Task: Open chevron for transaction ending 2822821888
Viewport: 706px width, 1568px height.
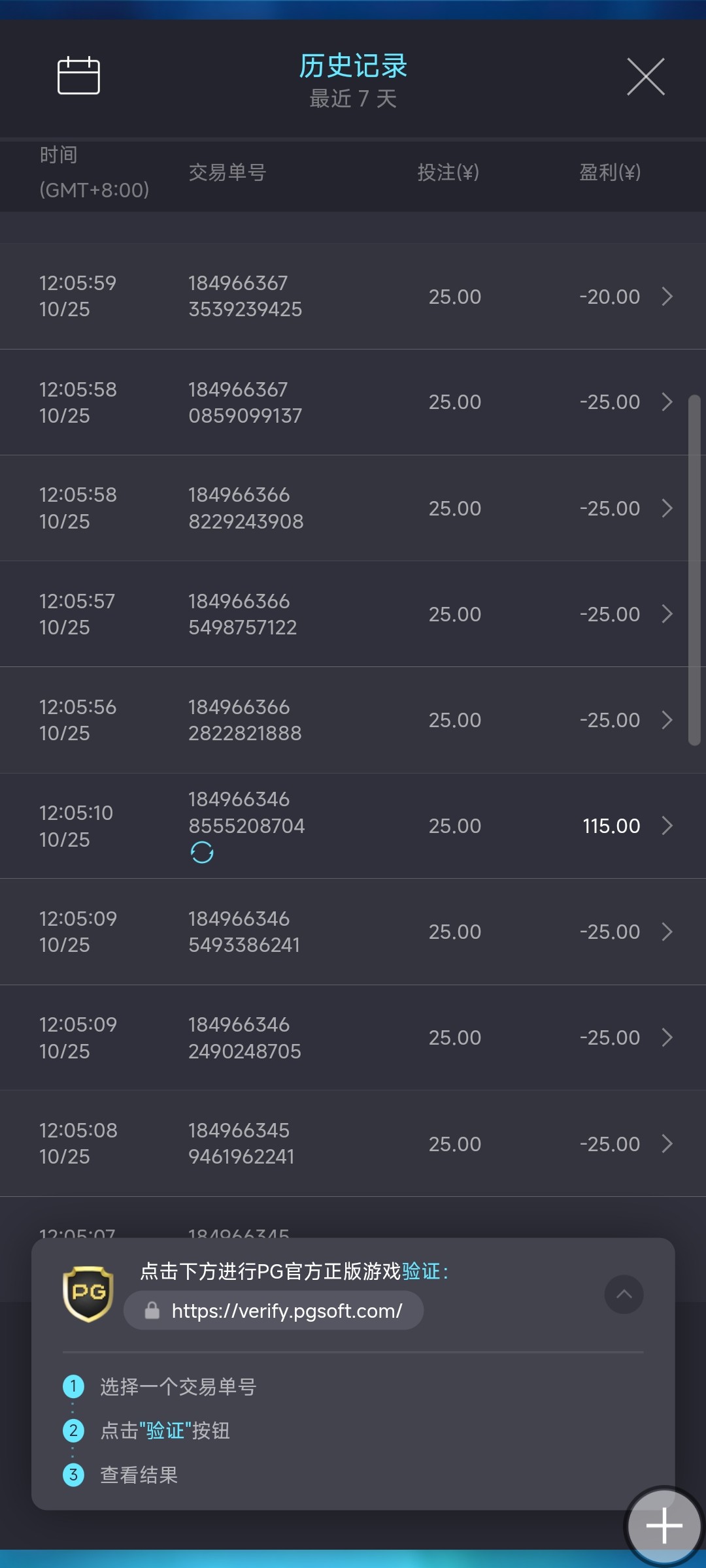Action: (667, 720)
